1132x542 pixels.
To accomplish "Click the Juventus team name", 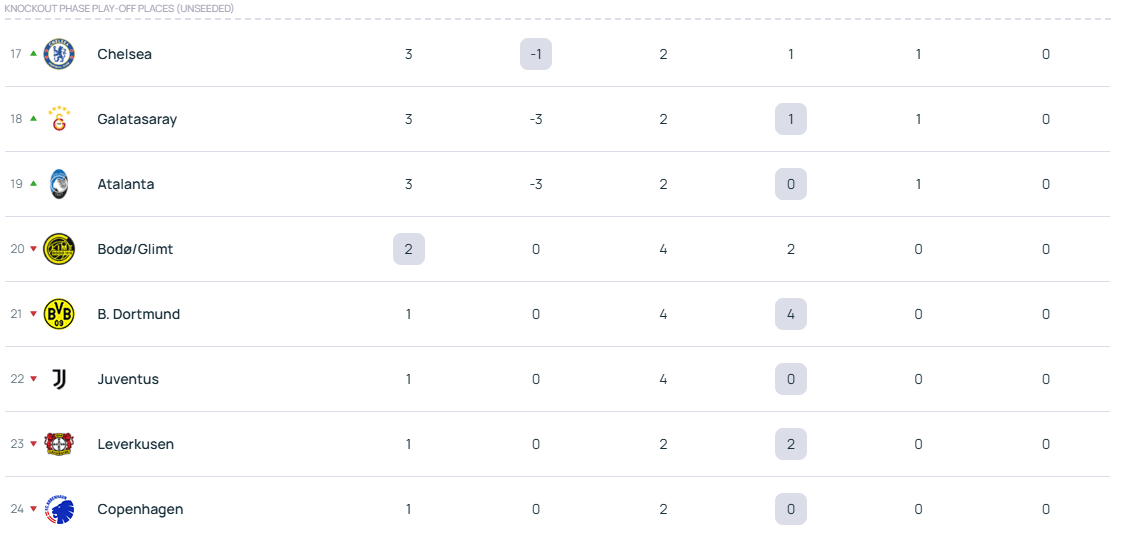I will pos(128,379).
